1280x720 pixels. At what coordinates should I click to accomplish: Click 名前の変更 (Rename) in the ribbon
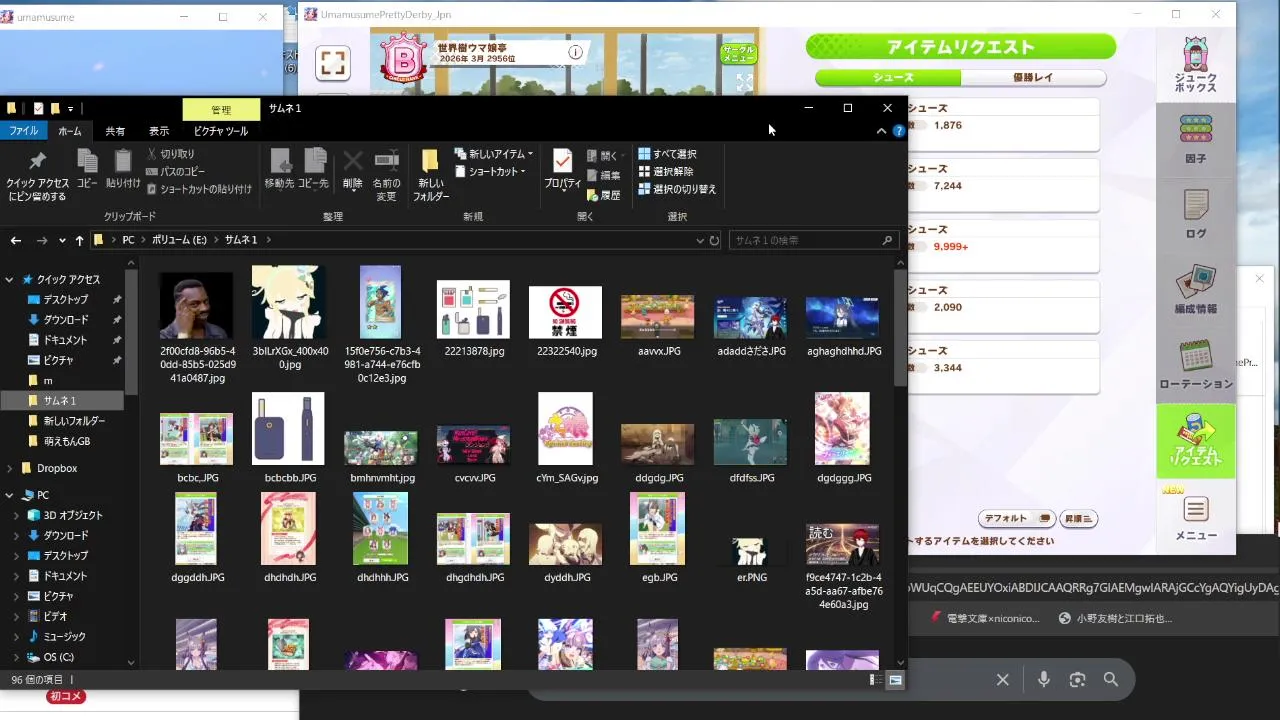click(386, 175)
